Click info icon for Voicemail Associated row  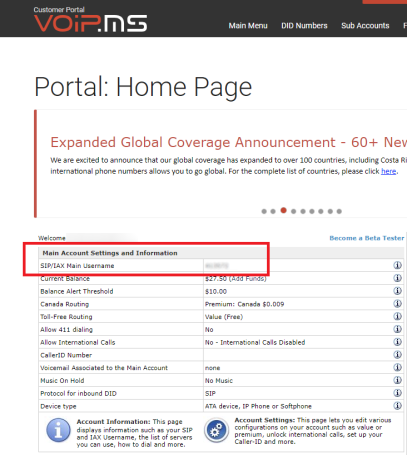tap(397, 367)
